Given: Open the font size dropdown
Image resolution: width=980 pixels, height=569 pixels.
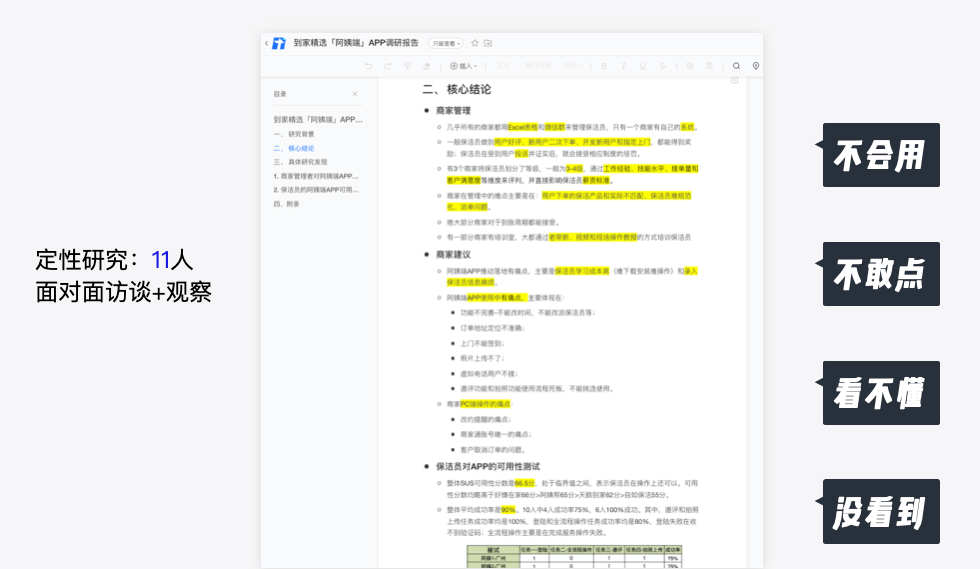Looking at the screenshot, I should 573,66.
